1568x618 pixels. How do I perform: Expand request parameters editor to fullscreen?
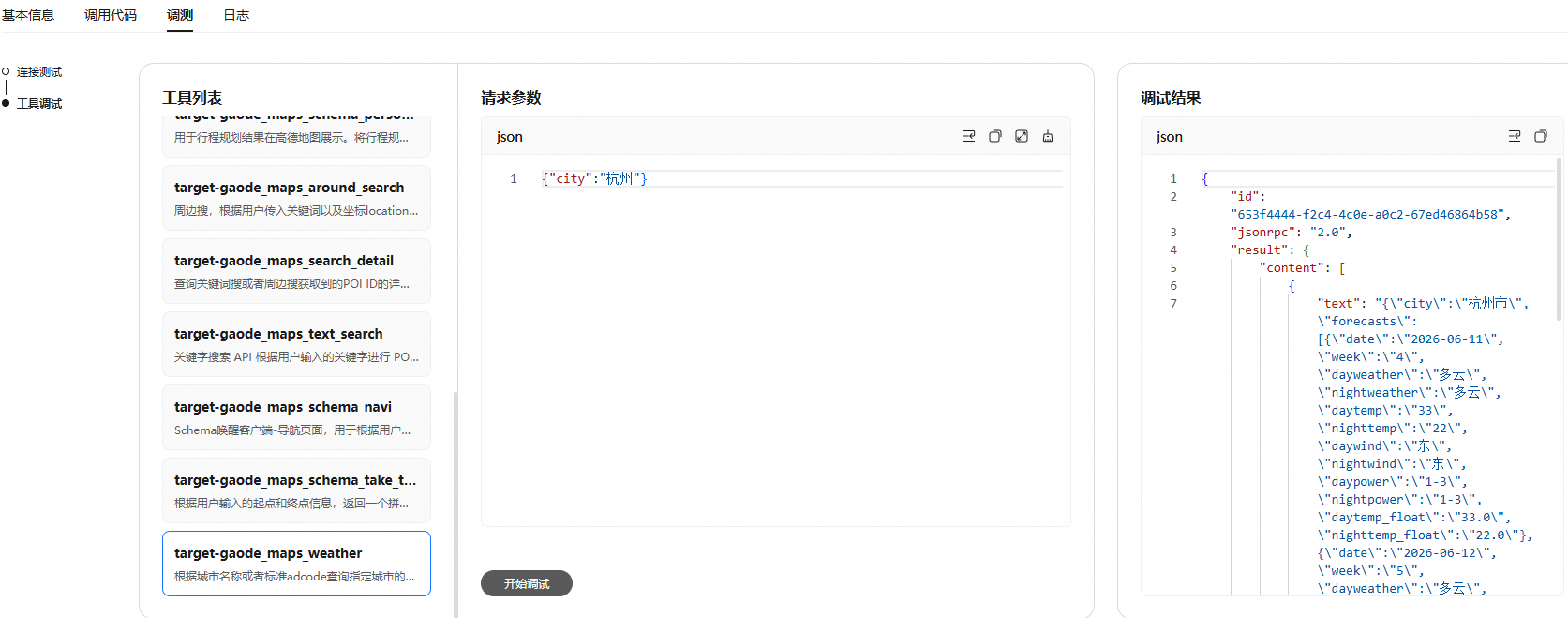pyautogui.click(x=1022, y=136)
